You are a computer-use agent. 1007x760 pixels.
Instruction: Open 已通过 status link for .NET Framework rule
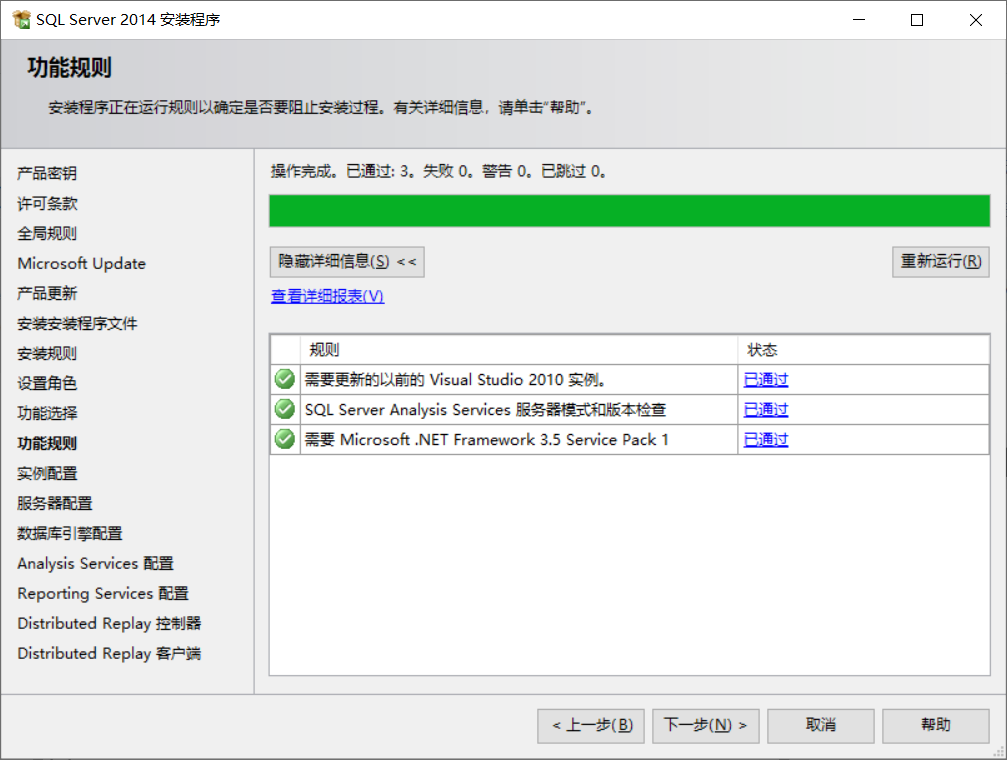[766, 439]
